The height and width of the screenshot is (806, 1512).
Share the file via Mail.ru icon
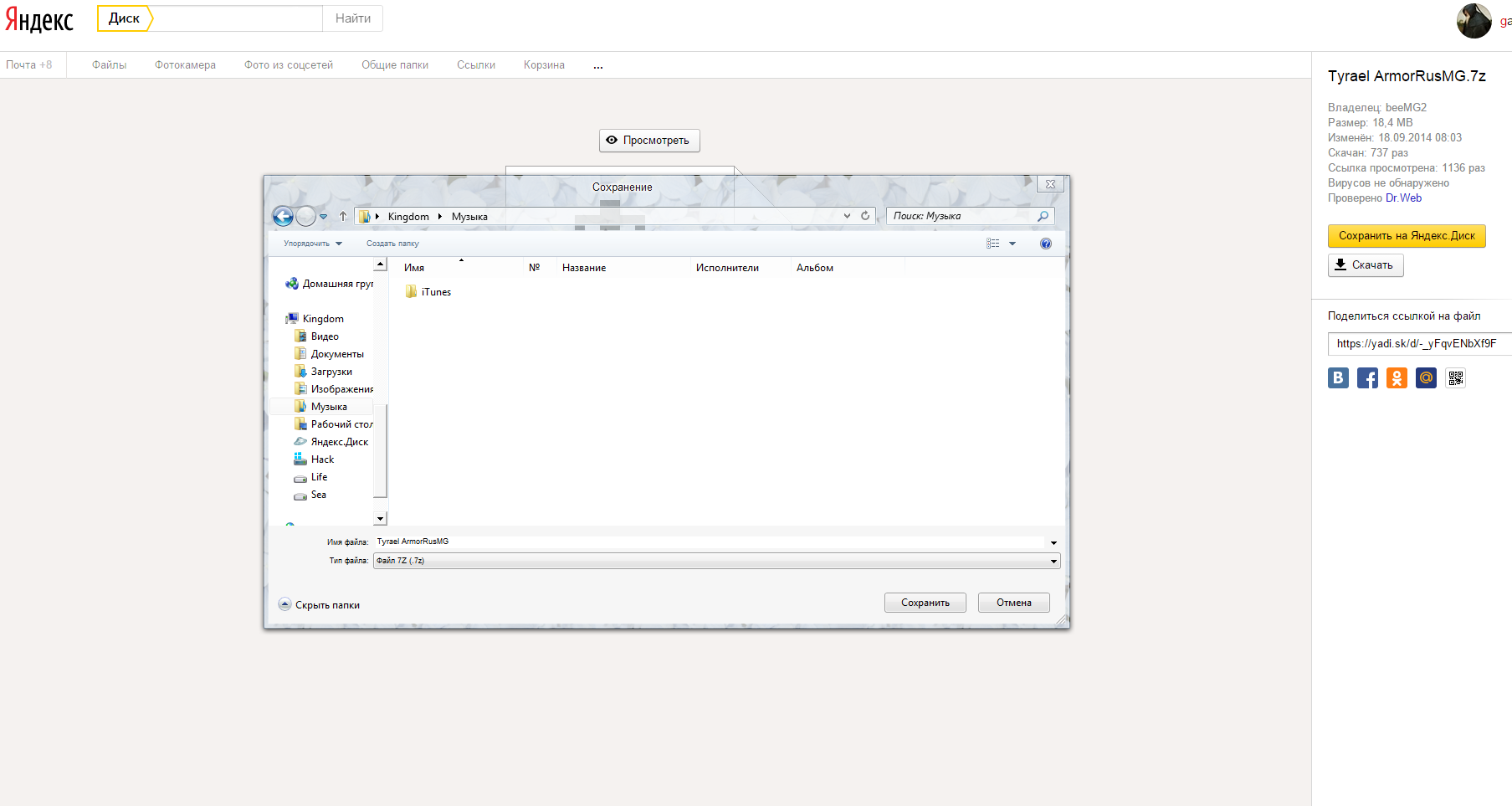(x=1426, y=378)
